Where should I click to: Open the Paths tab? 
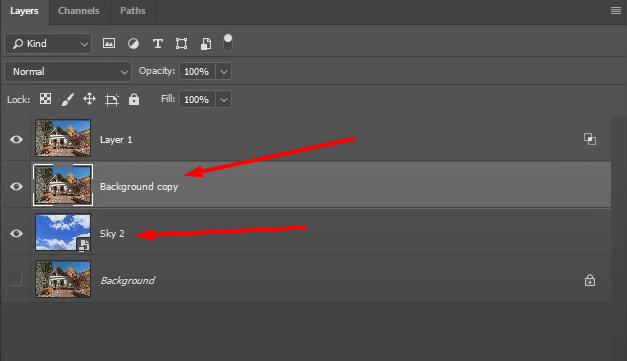pyautogui.click(x=132, y=11)
